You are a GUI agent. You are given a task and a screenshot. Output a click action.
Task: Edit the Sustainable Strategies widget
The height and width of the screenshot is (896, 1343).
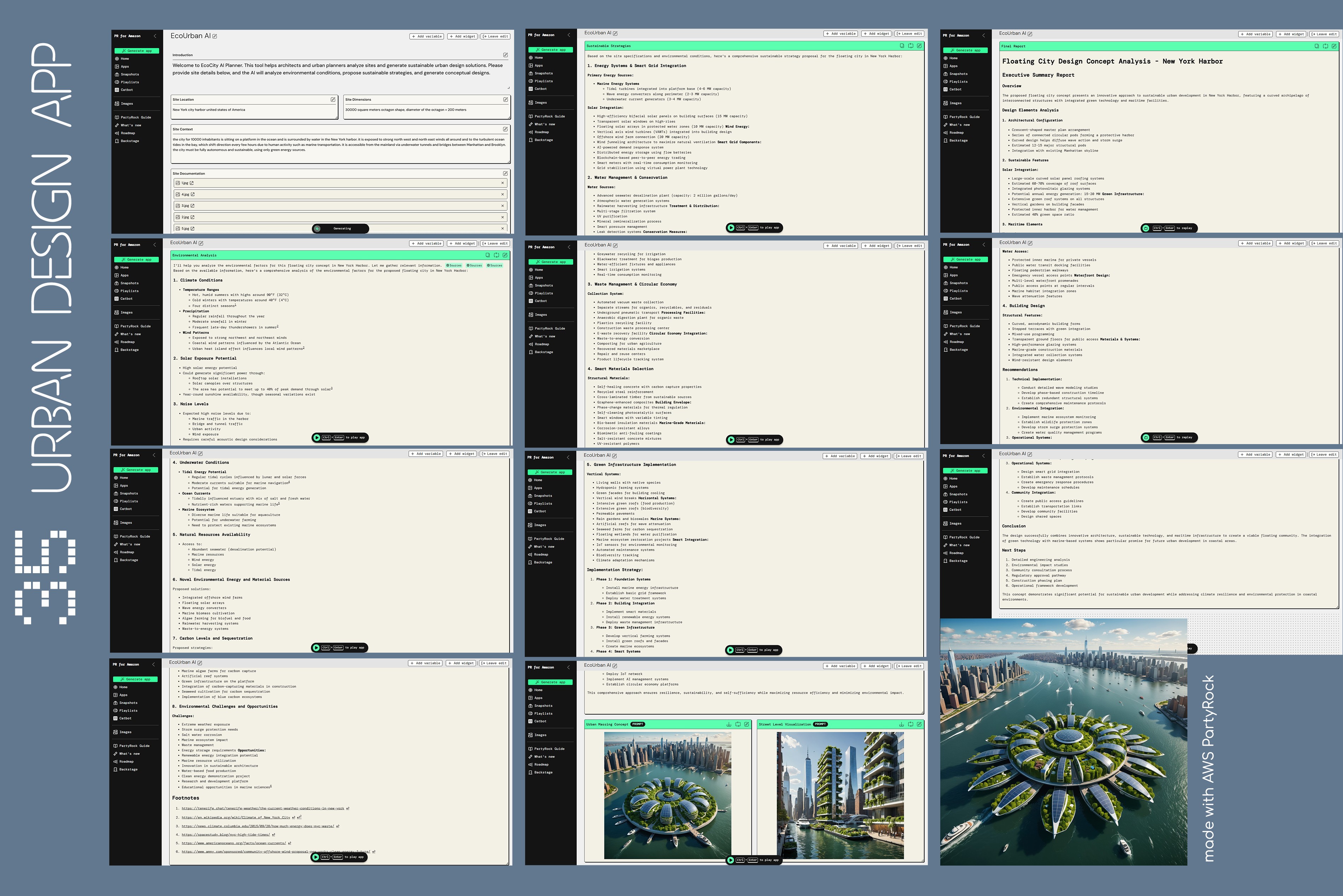919,46
